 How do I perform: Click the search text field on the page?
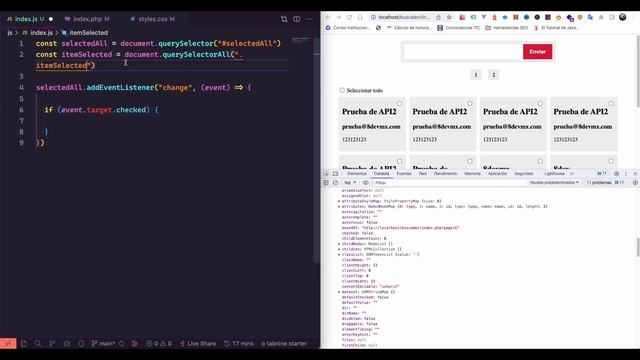click(463, 52)
